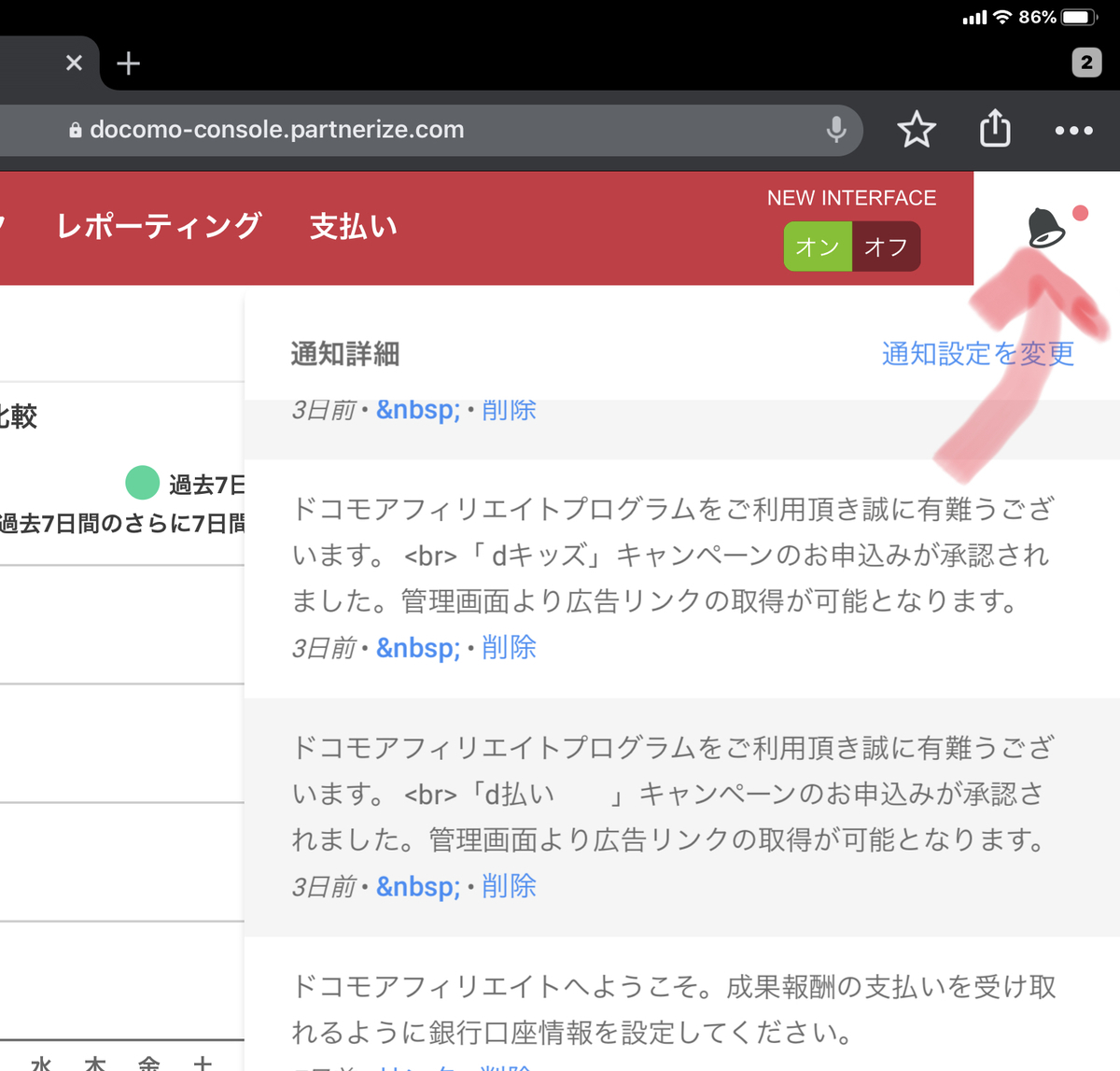Delete the dキッズ campaign notification
The width and height of the screenshot is (1120, 1071).
[509, 647]
